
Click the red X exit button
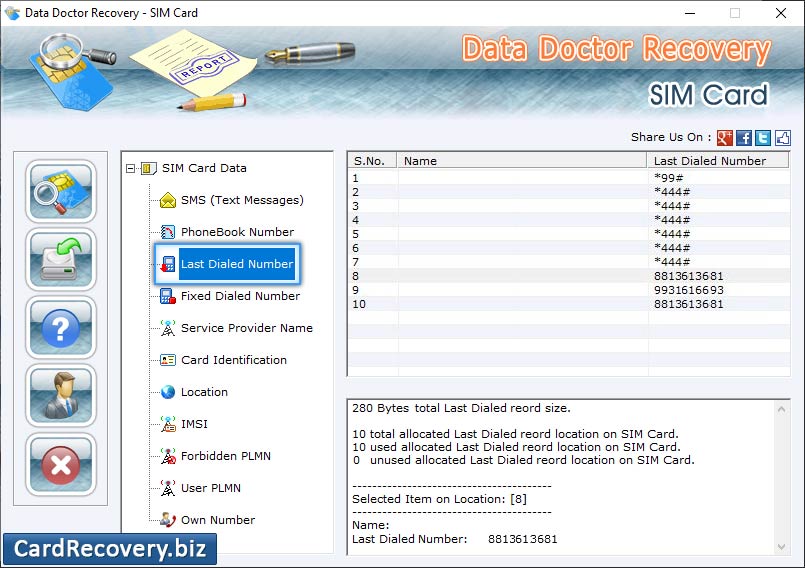[x=61, y=464]
